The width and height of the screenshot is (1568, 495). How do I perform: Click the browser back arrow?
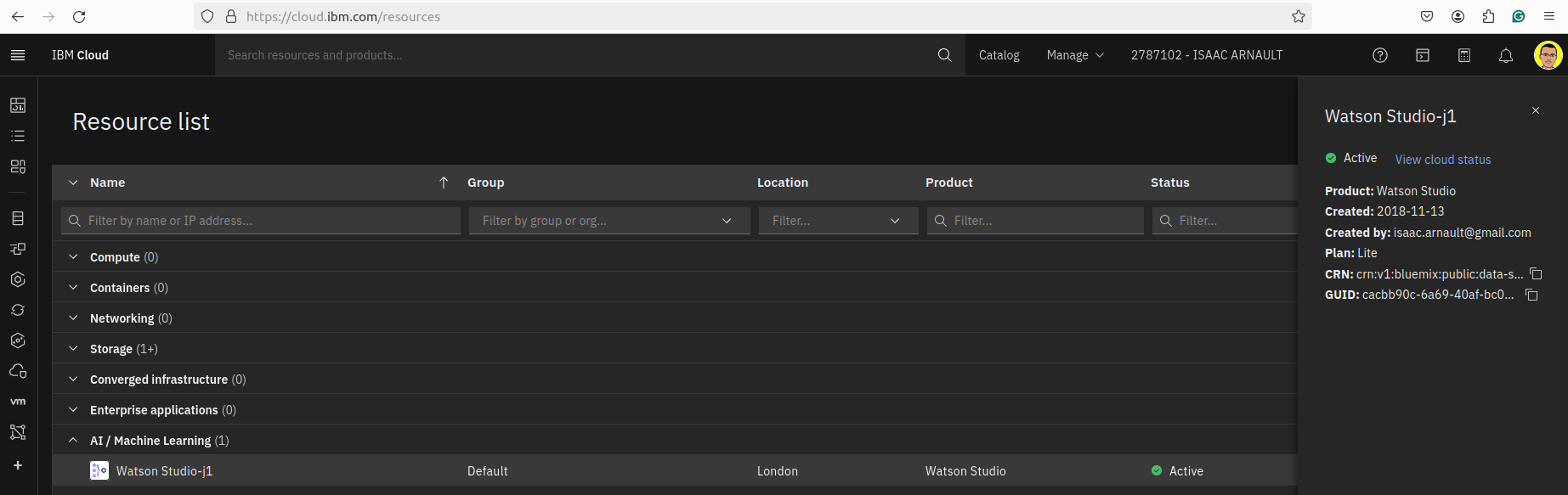[18, 16]
